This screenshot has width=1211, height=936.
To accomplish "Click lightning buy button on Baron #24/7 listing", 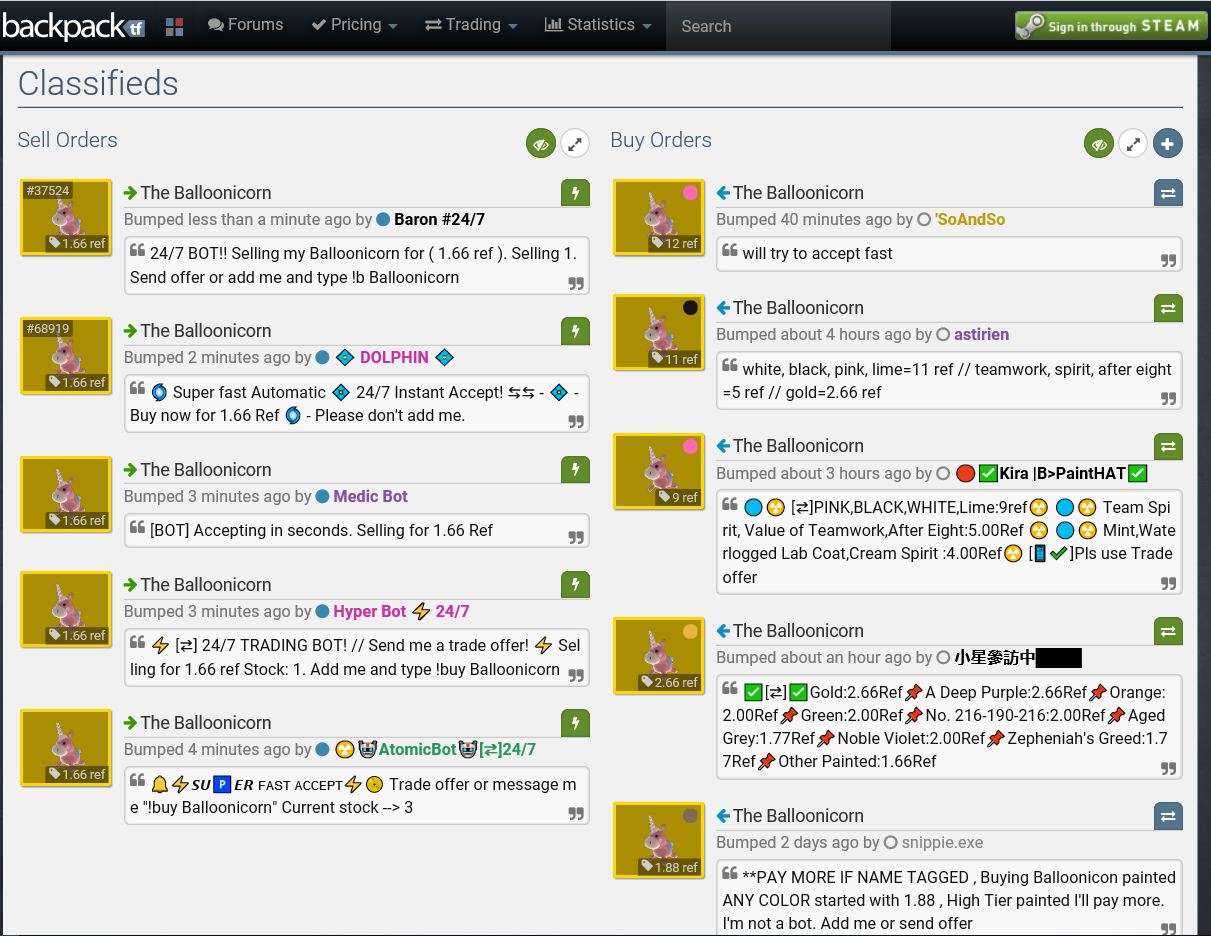I will pyautogui.click(x=575, y=193).
